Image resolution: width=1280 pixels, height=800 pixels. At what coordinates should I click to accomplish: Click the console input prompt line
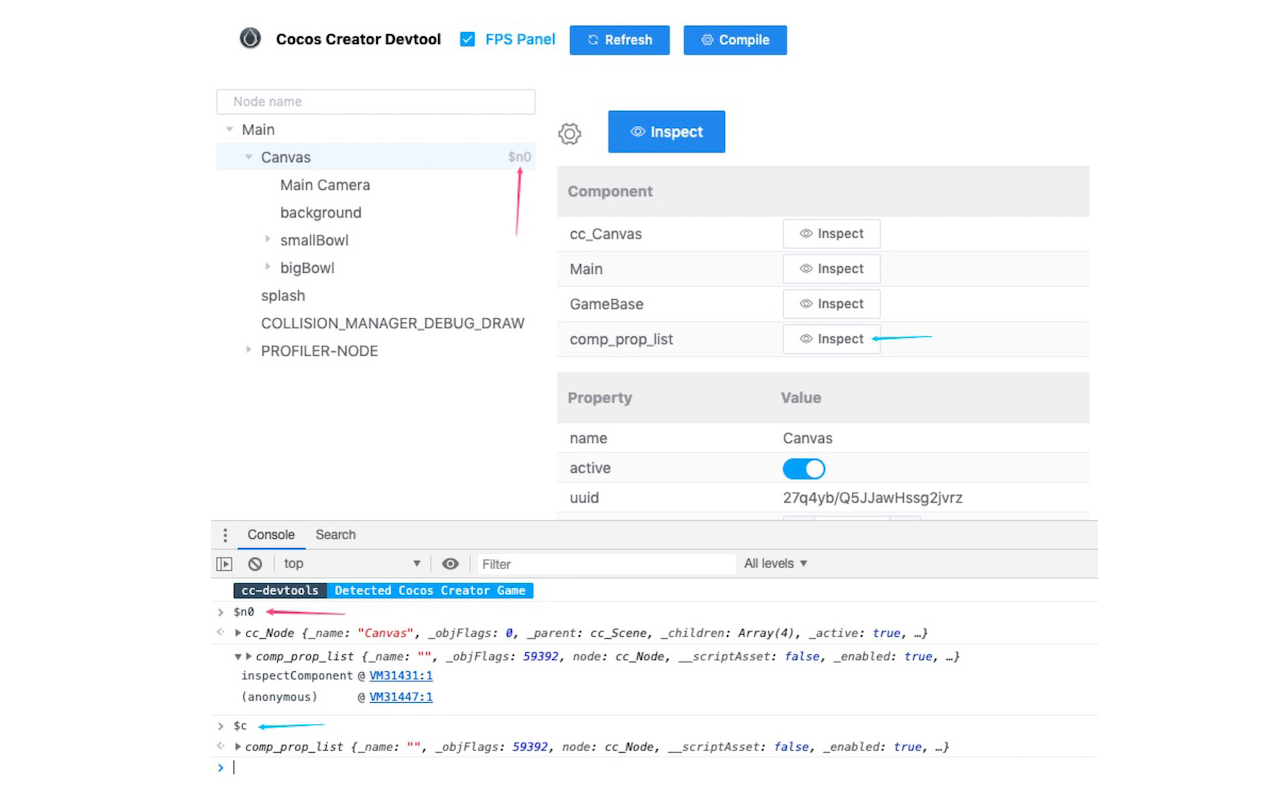[x=660, y=767]
